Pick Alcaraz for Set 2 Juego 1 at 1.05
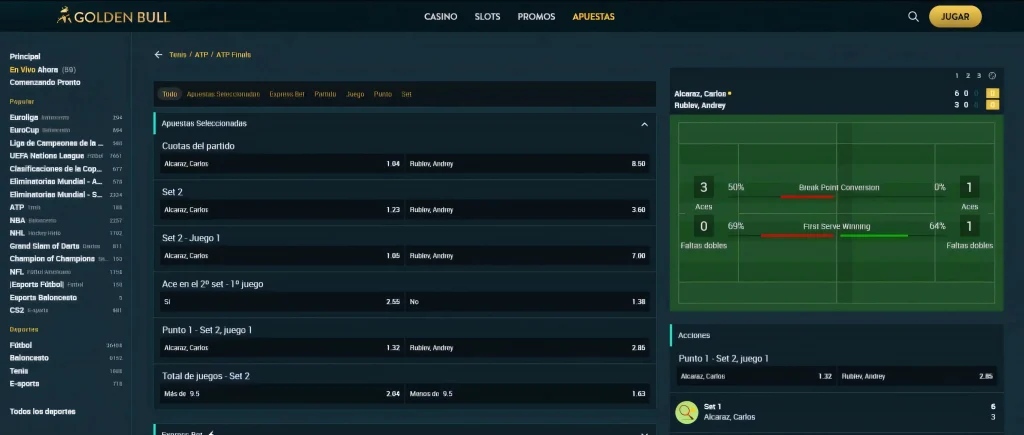This screenshot has height=435, width=1024. pos(281,256)
